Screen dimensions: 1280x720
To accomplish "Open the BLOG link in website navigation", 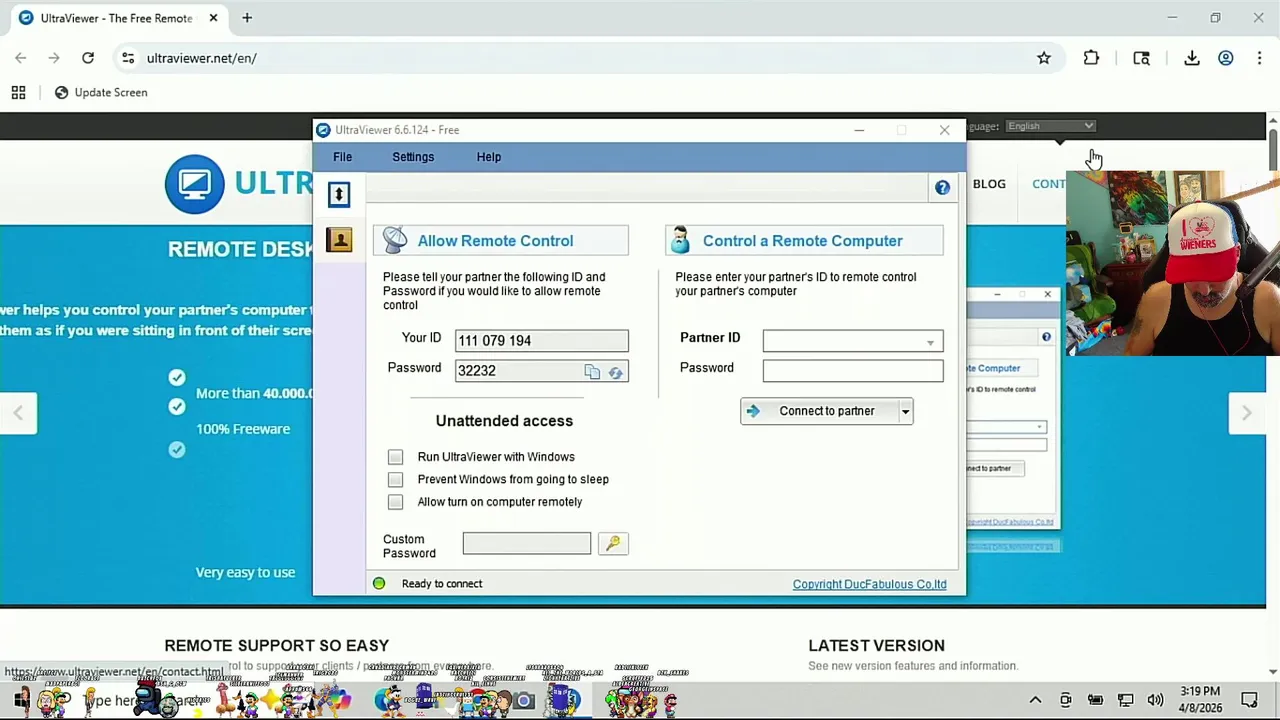I will pos(989,184).
